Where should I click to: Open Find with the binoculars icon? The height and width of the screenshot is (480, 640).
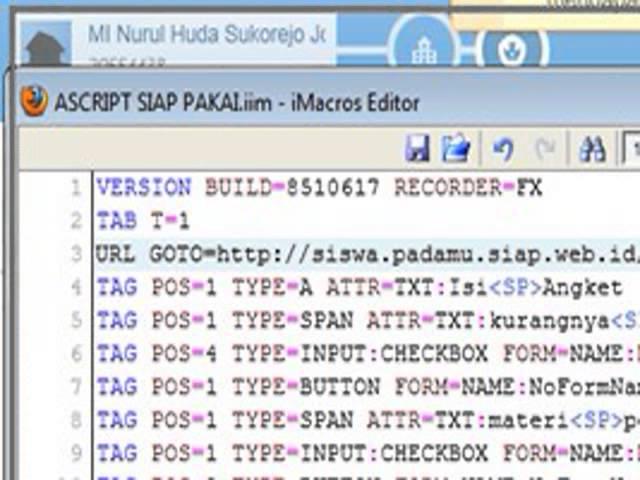click(592, 148)
